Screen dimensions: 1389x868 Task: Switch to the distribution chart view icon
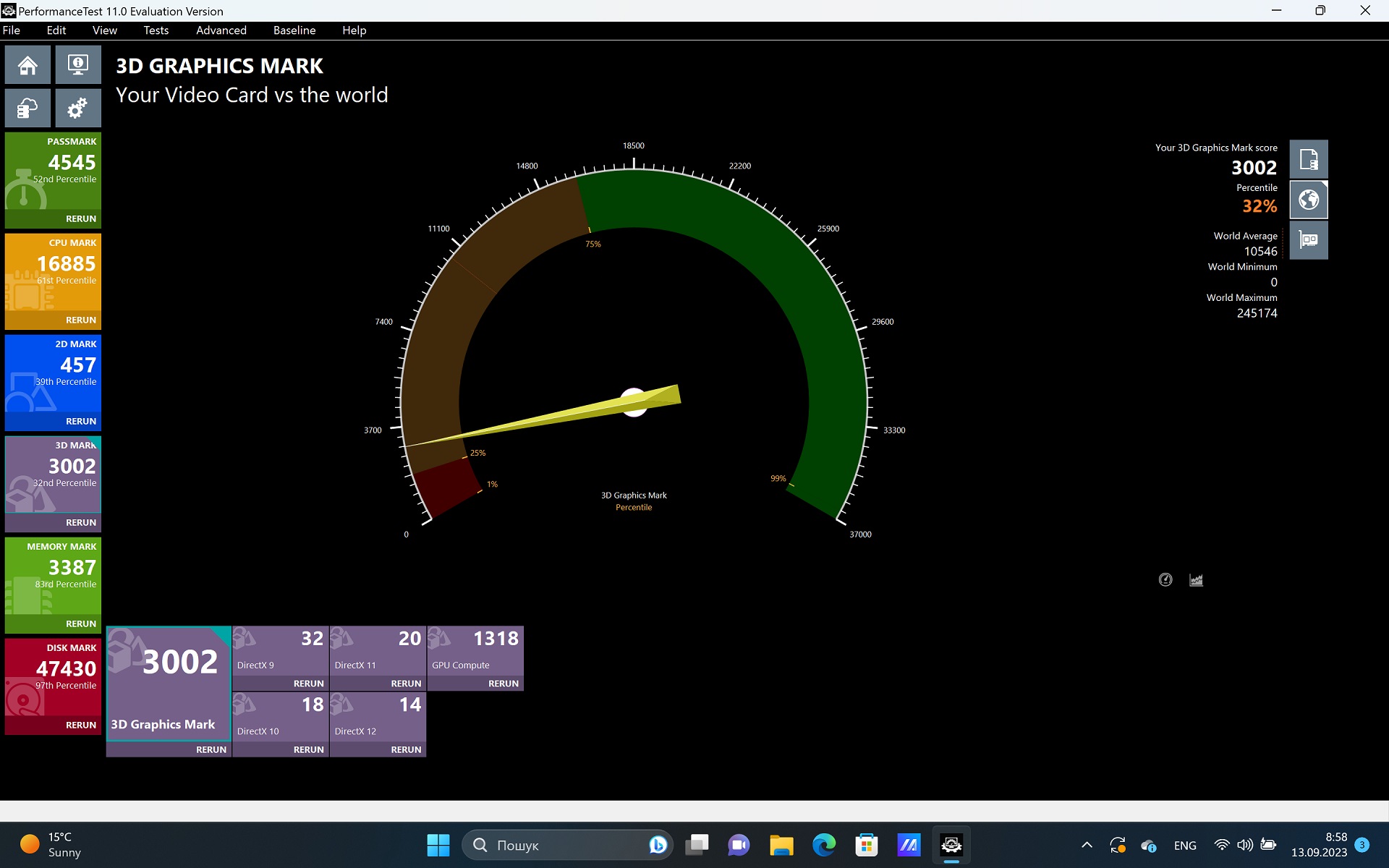(x=1196, y=579)
